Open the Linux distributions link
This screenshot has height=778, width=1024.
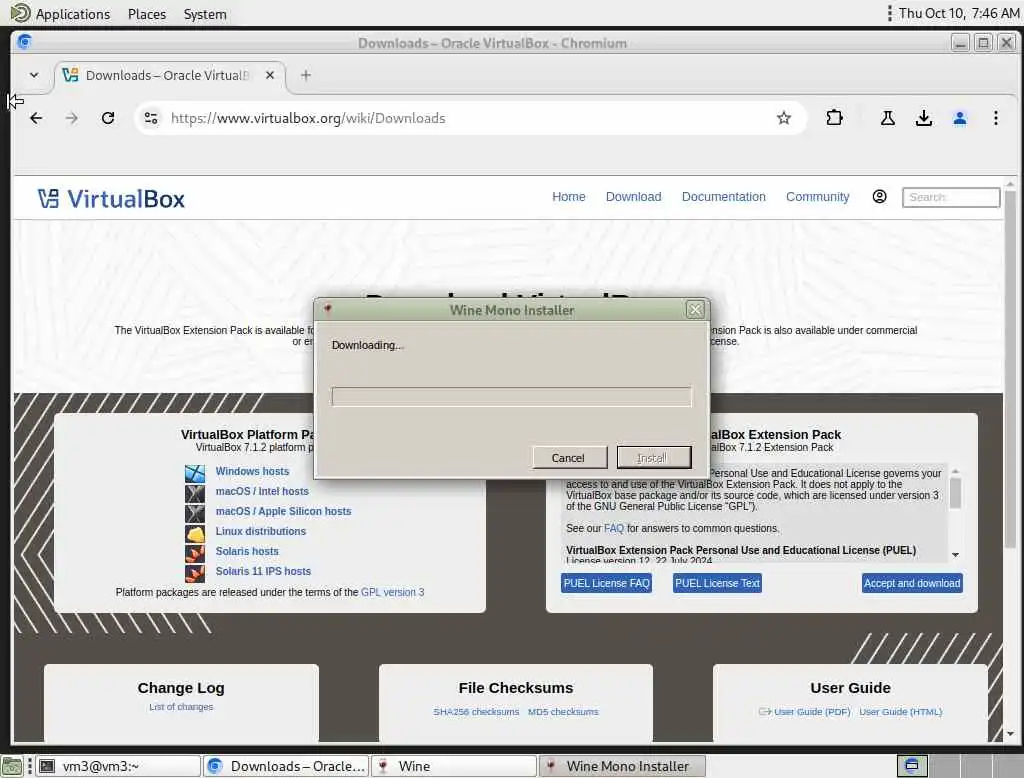(x=261, y=532)
